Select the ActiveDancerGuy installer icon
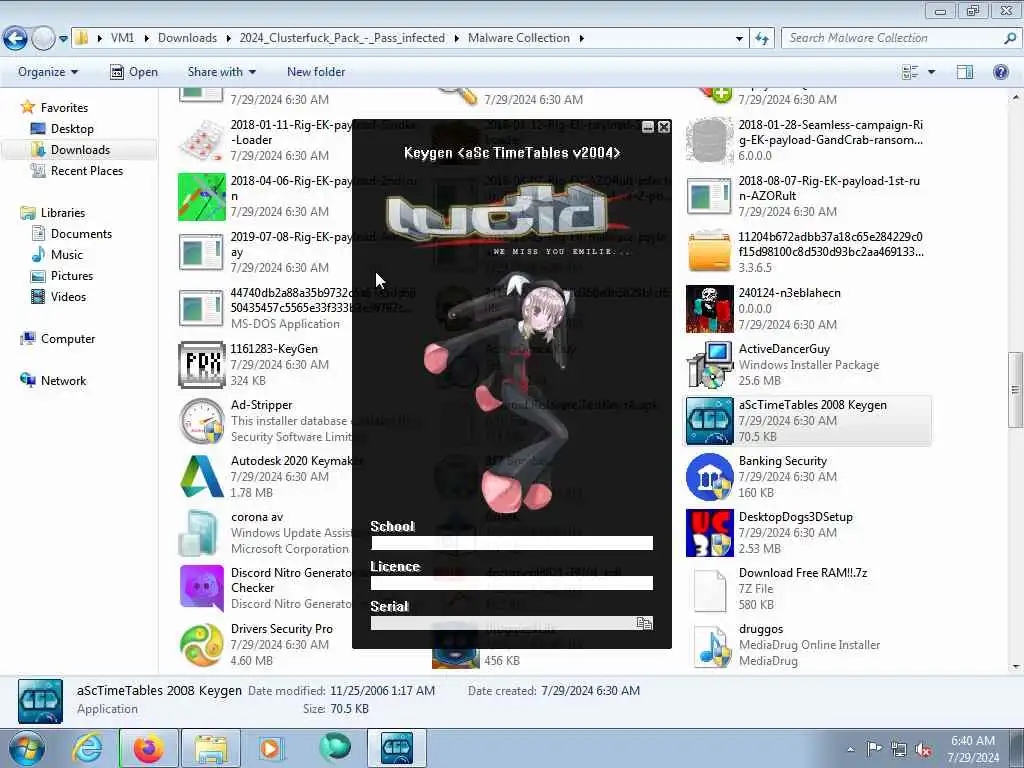This screenshot has width=1024, height=768. pos(710,364)
